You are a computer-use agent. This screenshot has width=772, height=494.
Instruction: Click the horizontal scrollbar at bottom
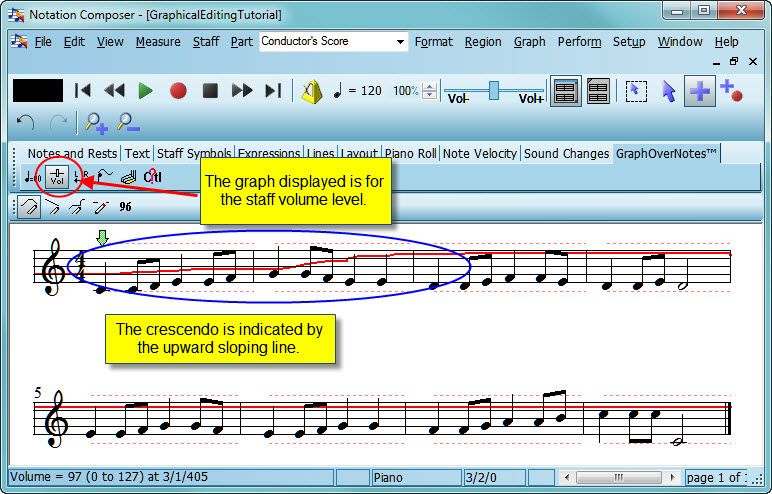pos(620,478)
